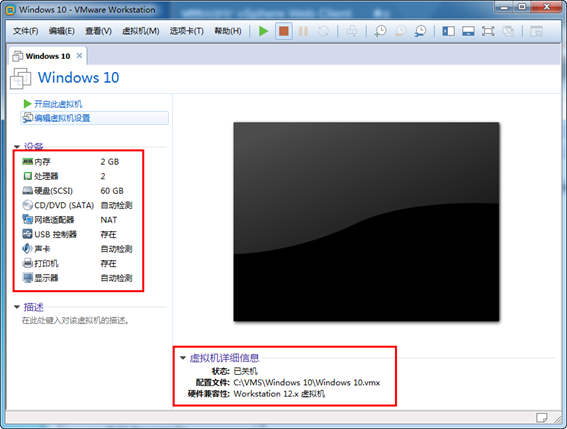Select the Windows 10 tab
This screenshot has width=567, height=429.
(x=48, y=56)
